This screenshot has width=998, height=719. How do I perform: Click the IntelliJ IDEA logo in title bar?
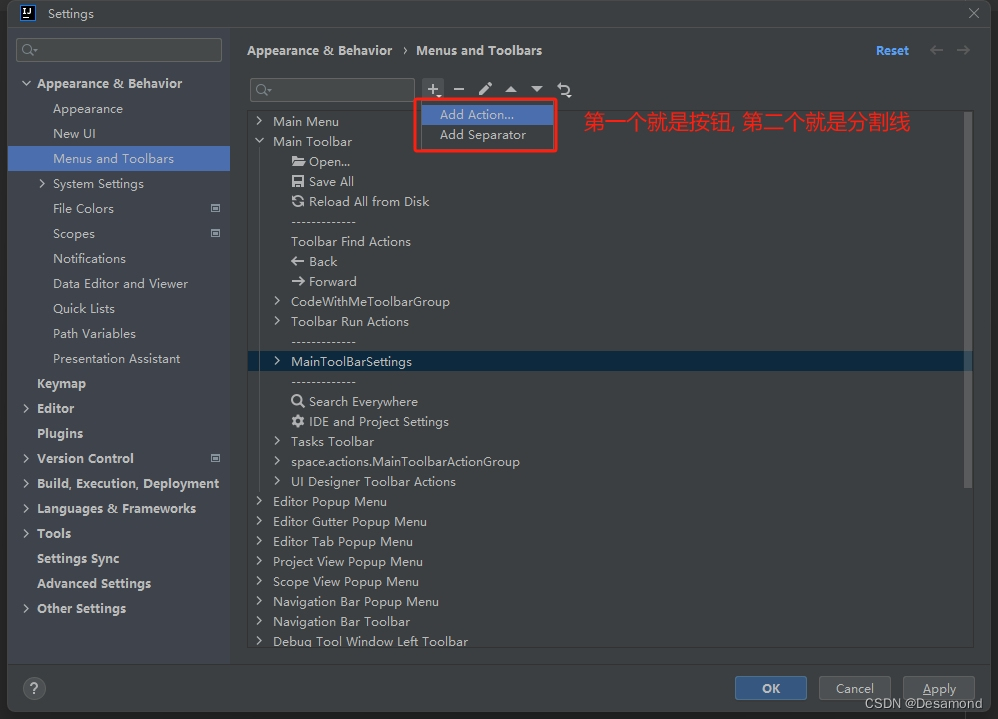(x=28, y=13)
